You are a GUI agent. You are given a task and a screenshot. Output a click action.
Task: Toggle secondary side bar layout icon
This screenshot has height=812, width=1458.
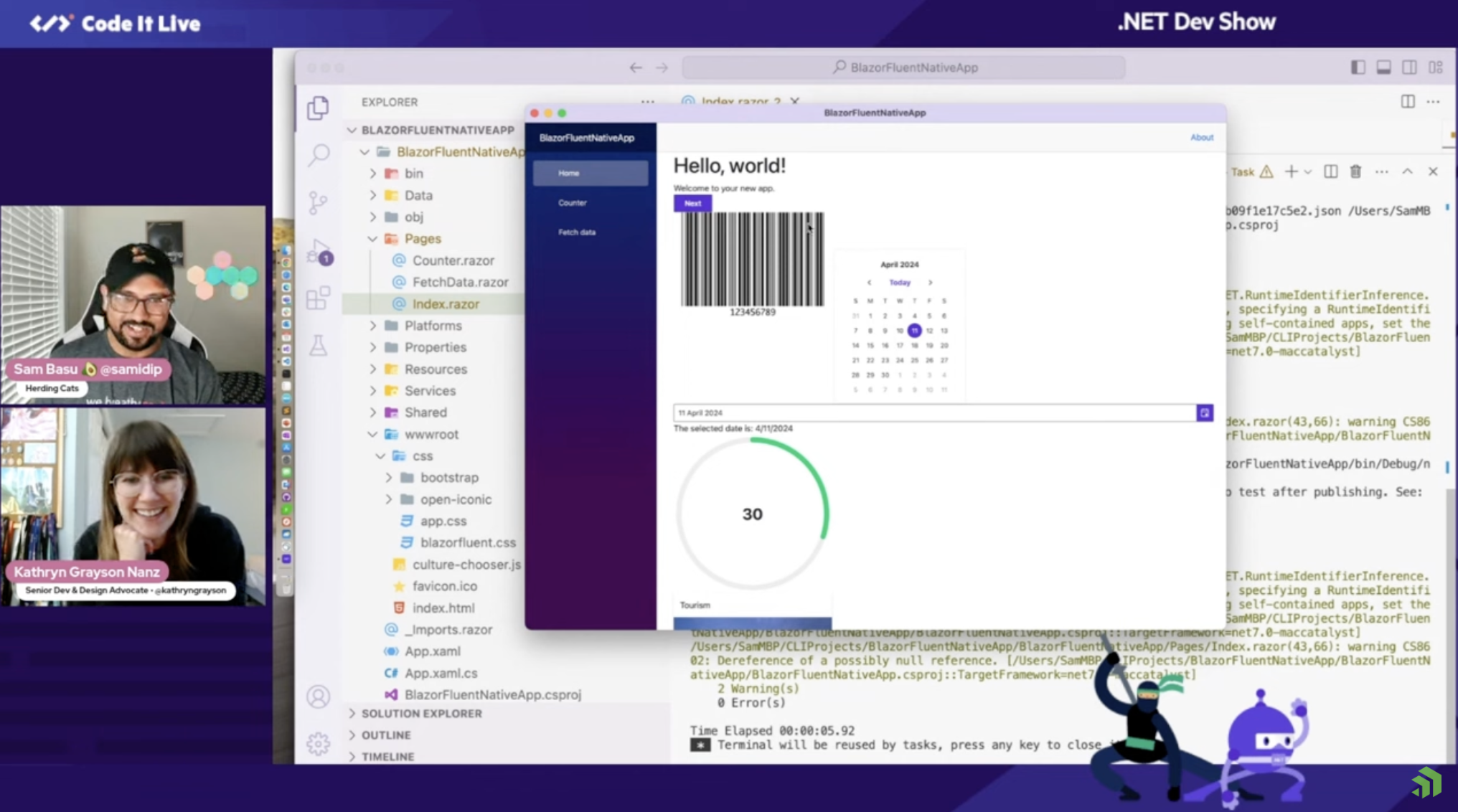(1409, 67)
